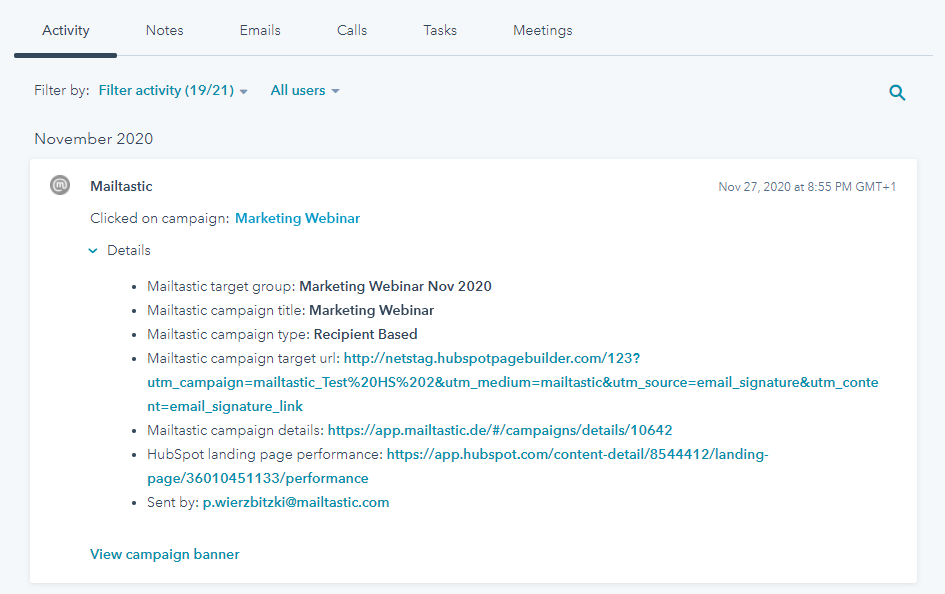The width and height of the screenshot is (945, 594).
Task: Click the Filter by: label
Action: (61, 90)
